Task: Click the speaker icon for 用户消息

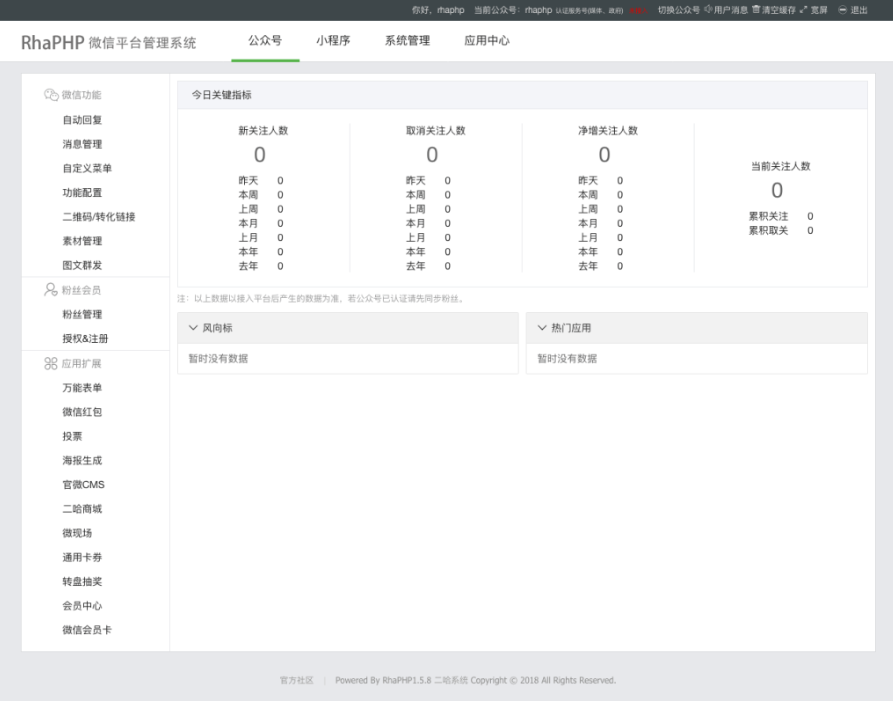Action: tap(708, 10)
